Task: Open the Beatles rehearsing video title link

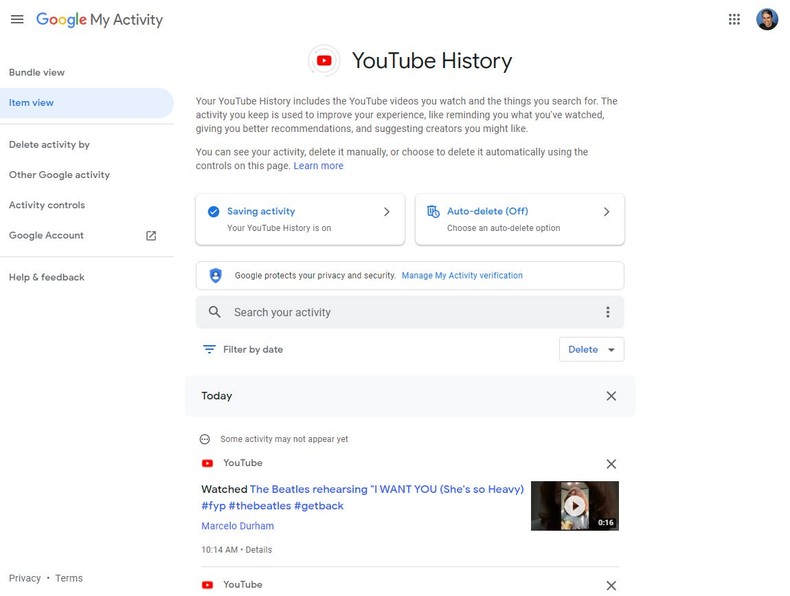Action: pos(363,497)
